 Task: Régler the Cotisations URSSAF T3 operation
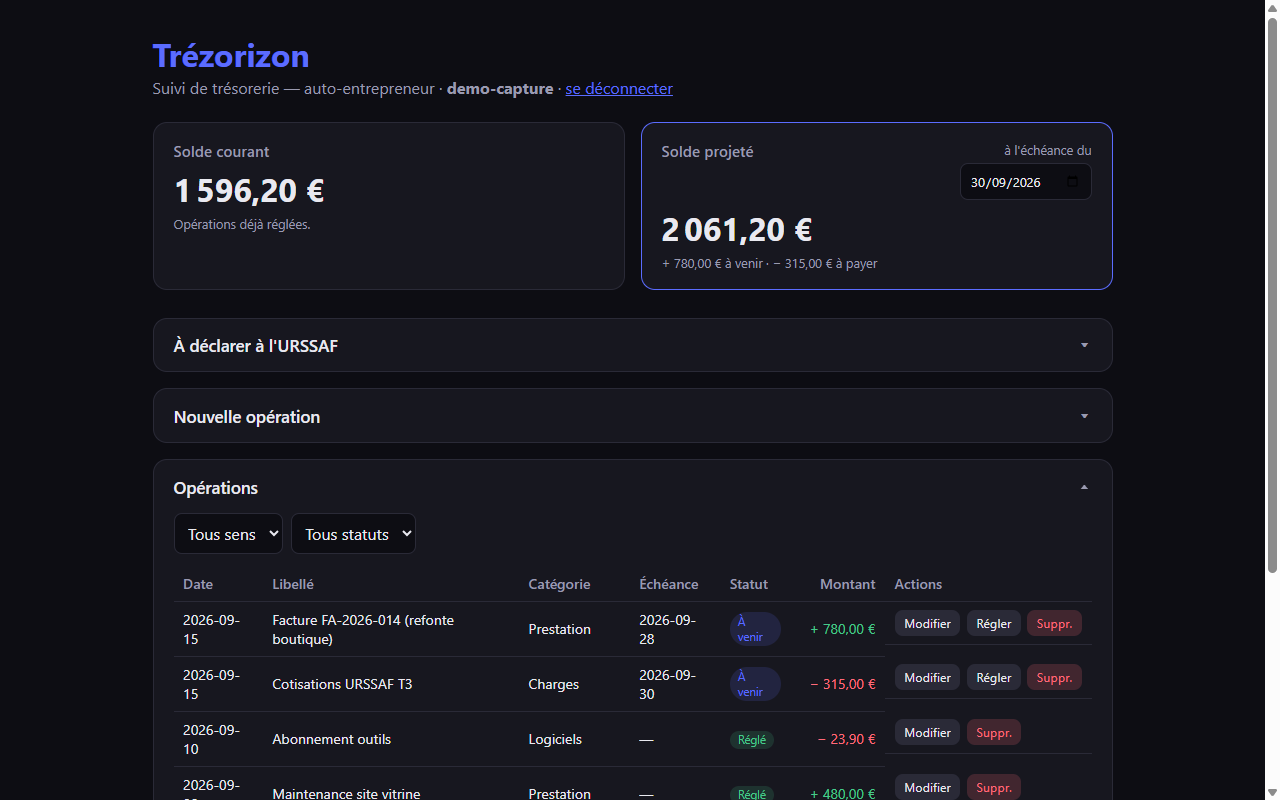point(994,677)
